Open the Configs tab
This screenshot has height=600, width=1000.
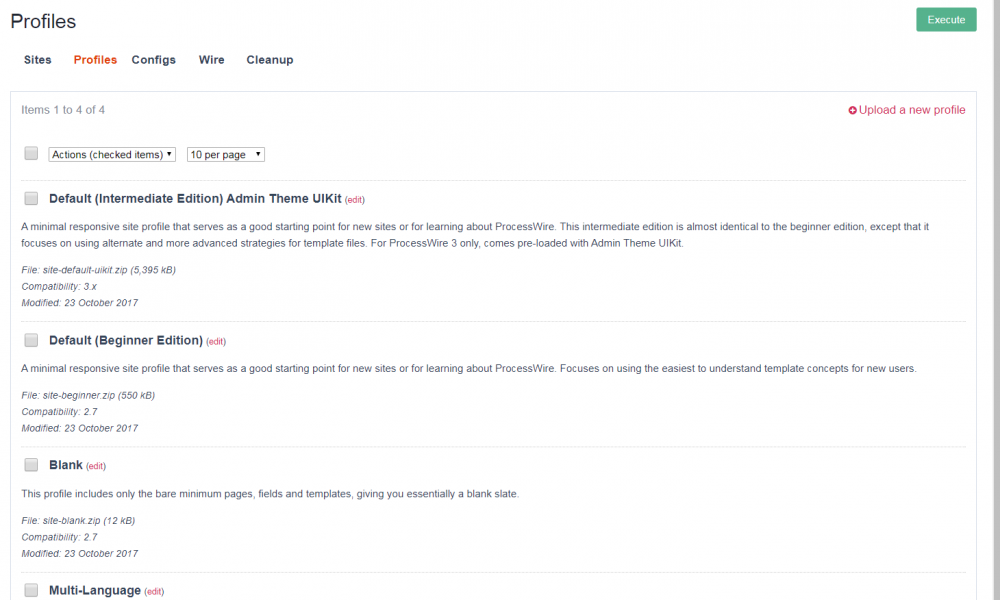pyautogui.click(x=153, y=60)
